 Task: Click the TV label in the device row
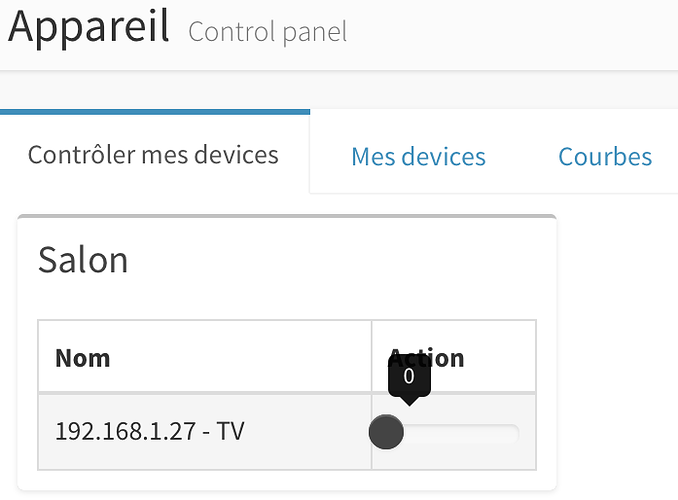pos(231,432)
